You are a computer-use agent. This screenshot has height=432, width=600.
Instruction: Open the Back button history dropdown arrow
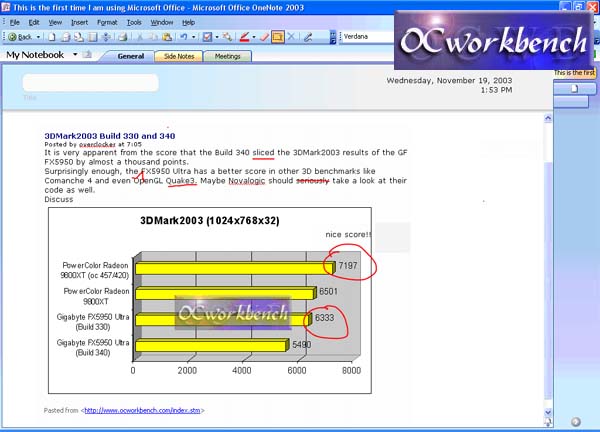38,37
